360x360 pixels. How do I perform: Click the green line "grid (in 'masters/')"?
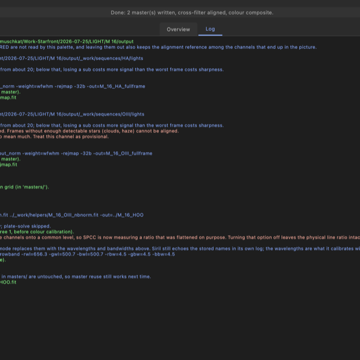[x=25, y=187]
